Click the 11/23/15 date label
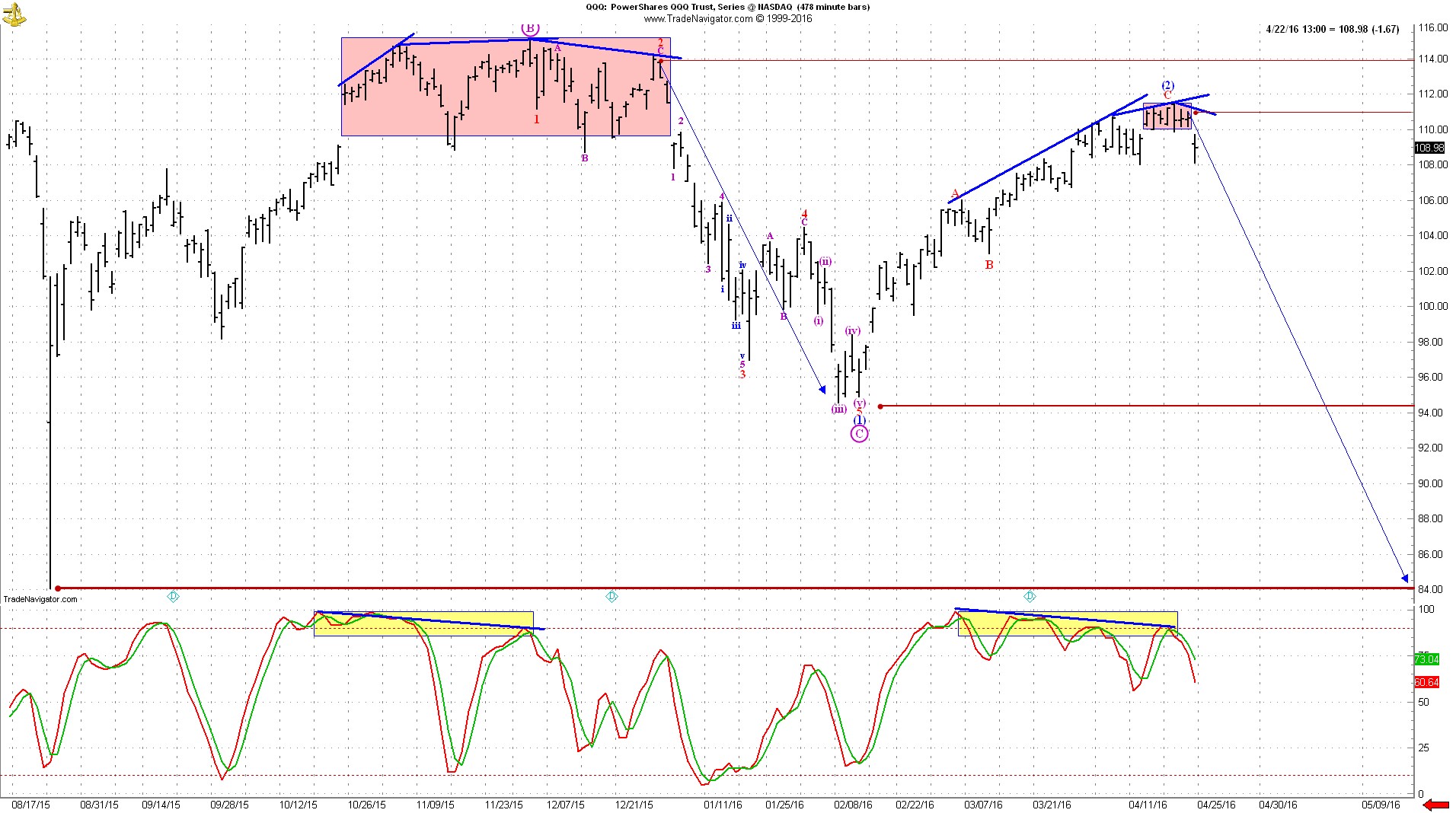This screenshot has width=1456, height=813. (x=504, y=805)
